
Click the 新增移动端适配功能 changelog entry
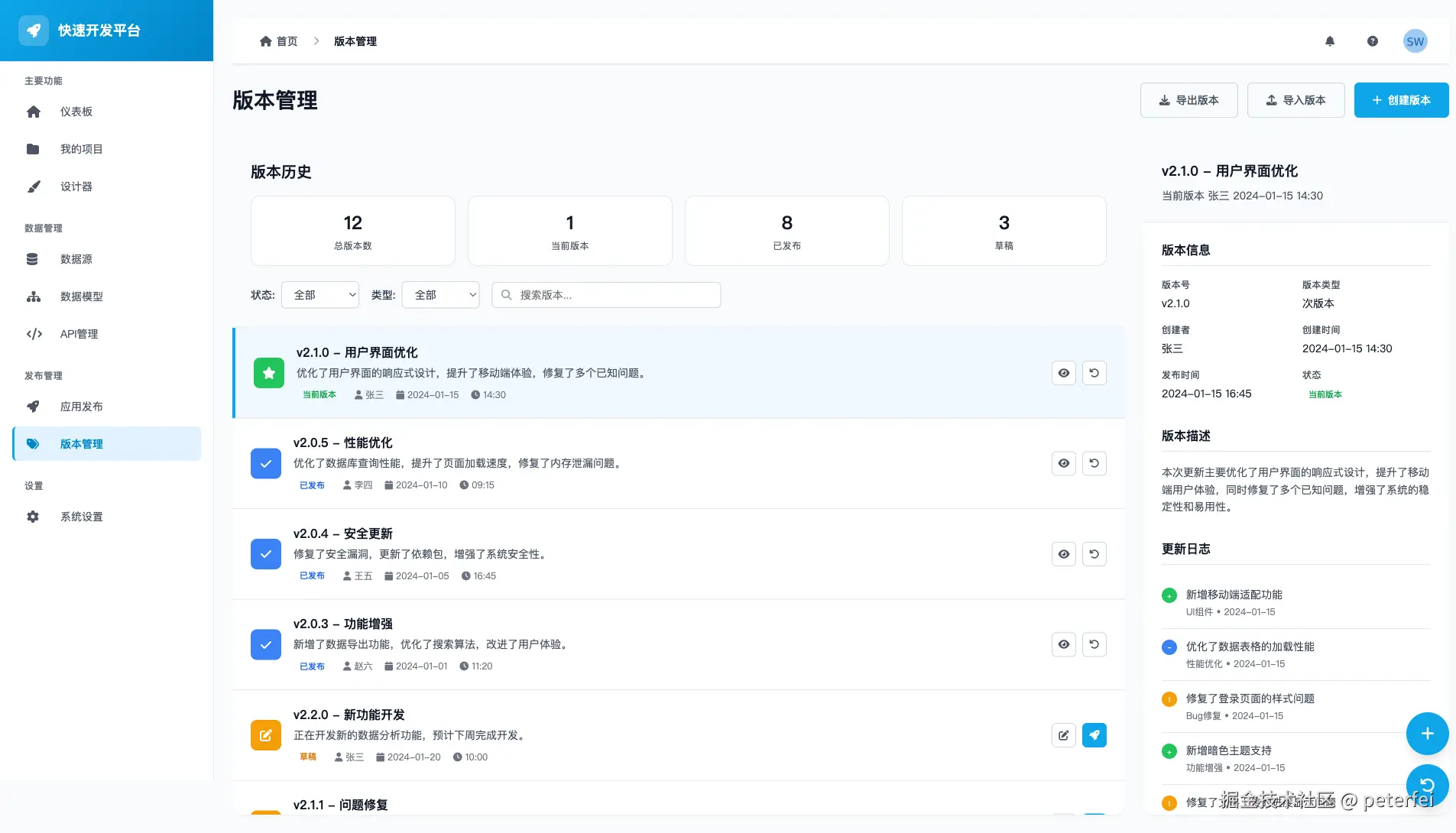1296,603
